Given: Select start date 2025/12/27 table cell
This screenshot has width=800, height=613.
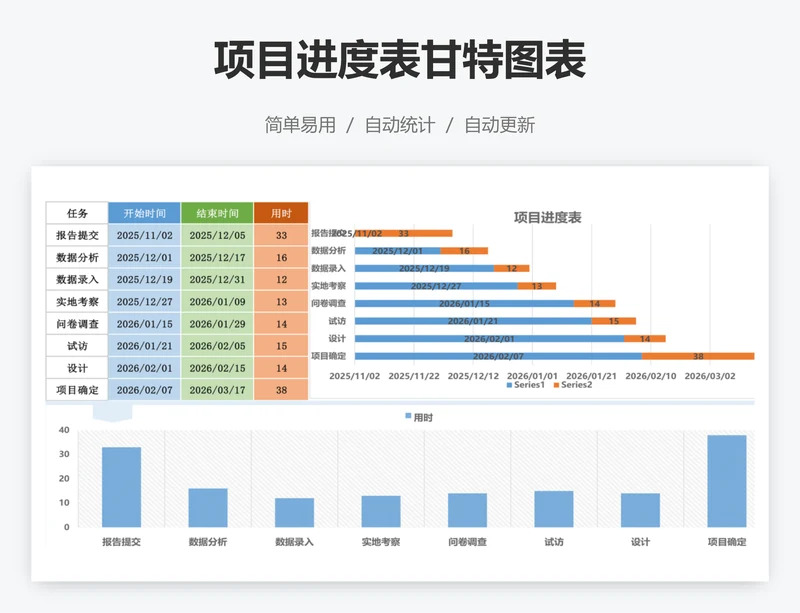Looking at the screenshot, I should [144, 302].
